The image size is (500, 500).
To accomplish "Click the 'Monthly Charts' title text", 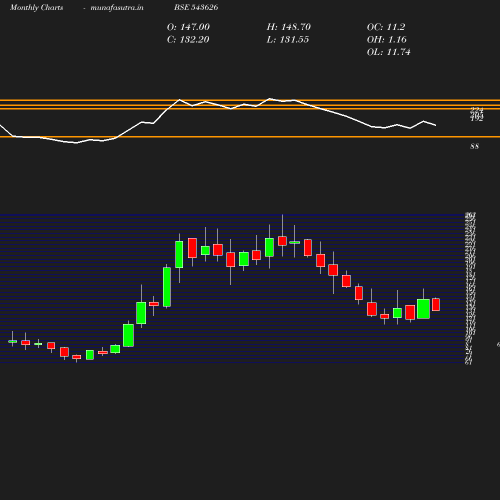I will coord(36,7).
